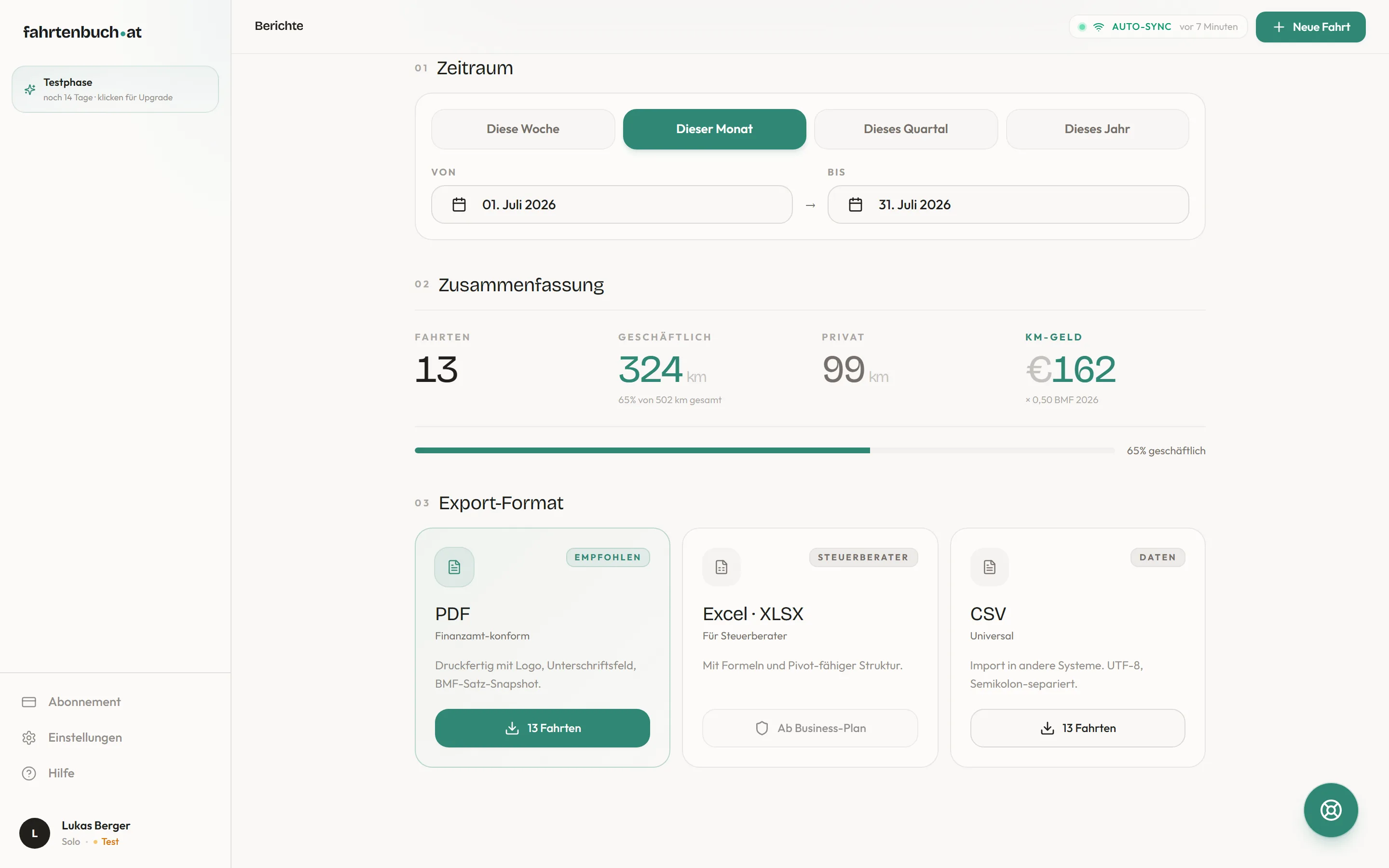
Task: Click the plus icon in Neue Fahrt
Action: (1279, 27)
